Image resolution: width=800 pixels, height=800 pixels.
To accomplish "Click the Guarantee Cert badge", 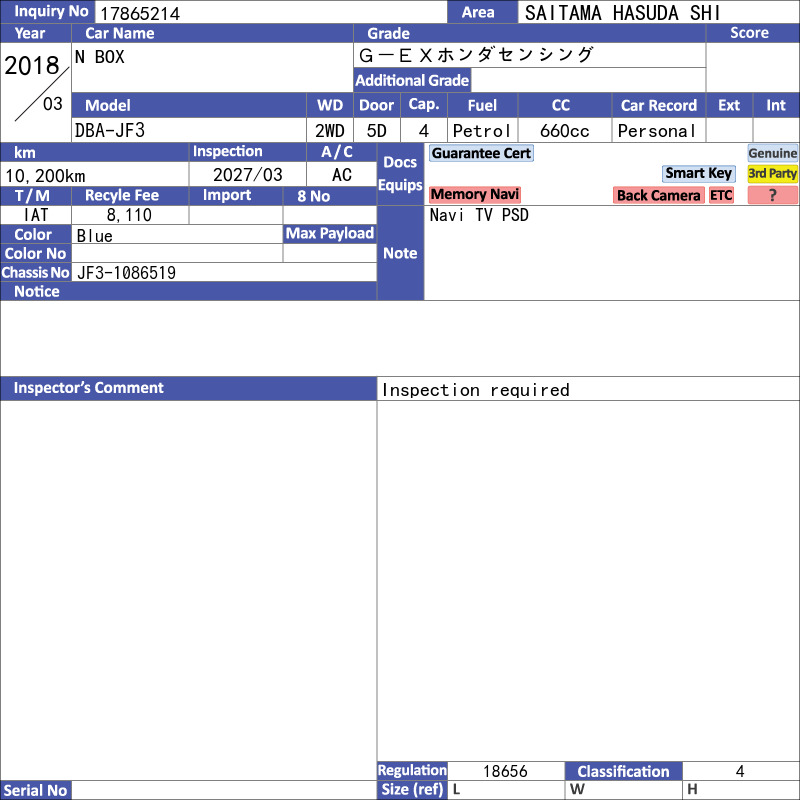I will (481, 153).
